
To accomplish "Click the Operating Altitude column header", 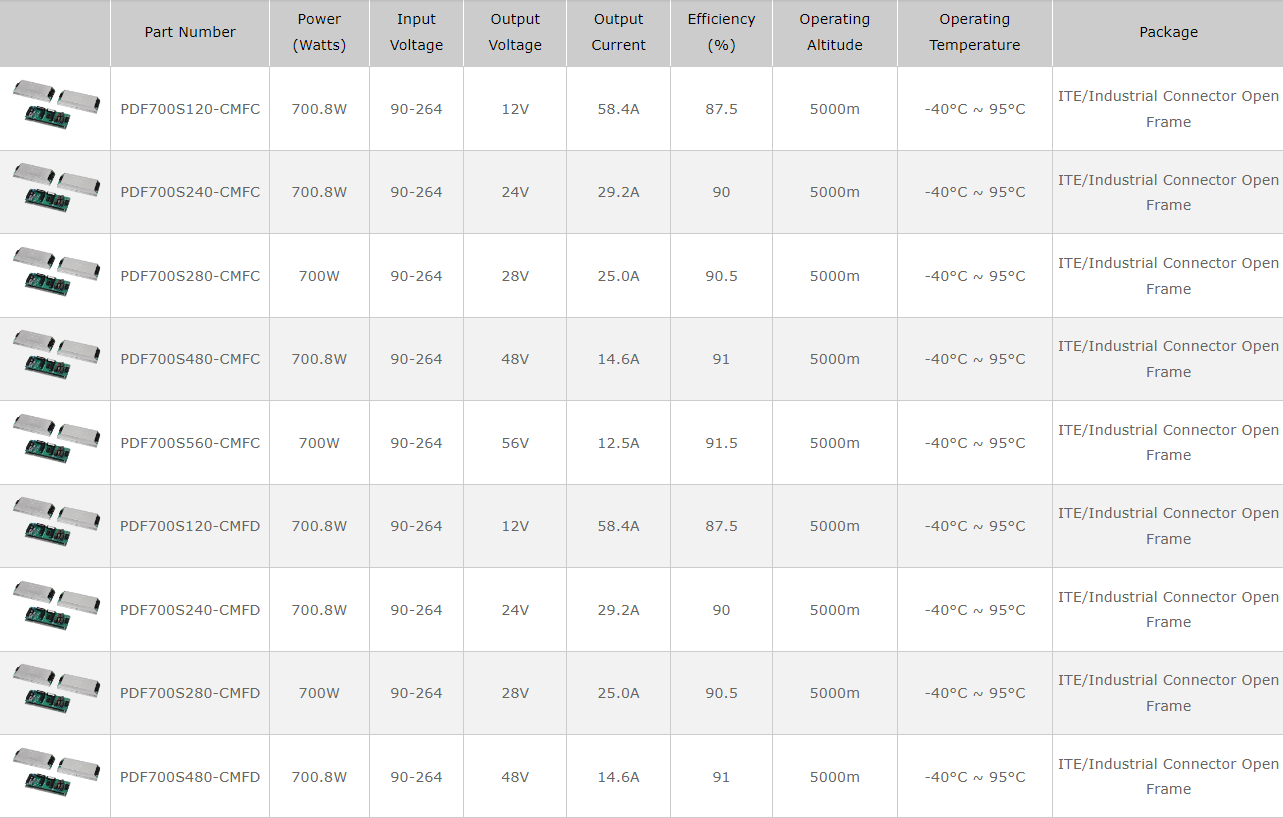I will click(x=835, y=33).
